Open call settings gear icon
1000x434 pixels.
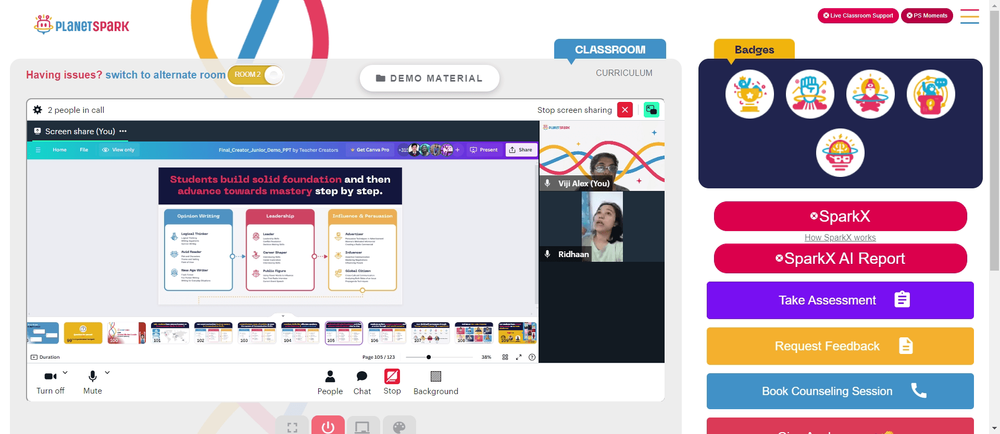[x=38, y=110]
